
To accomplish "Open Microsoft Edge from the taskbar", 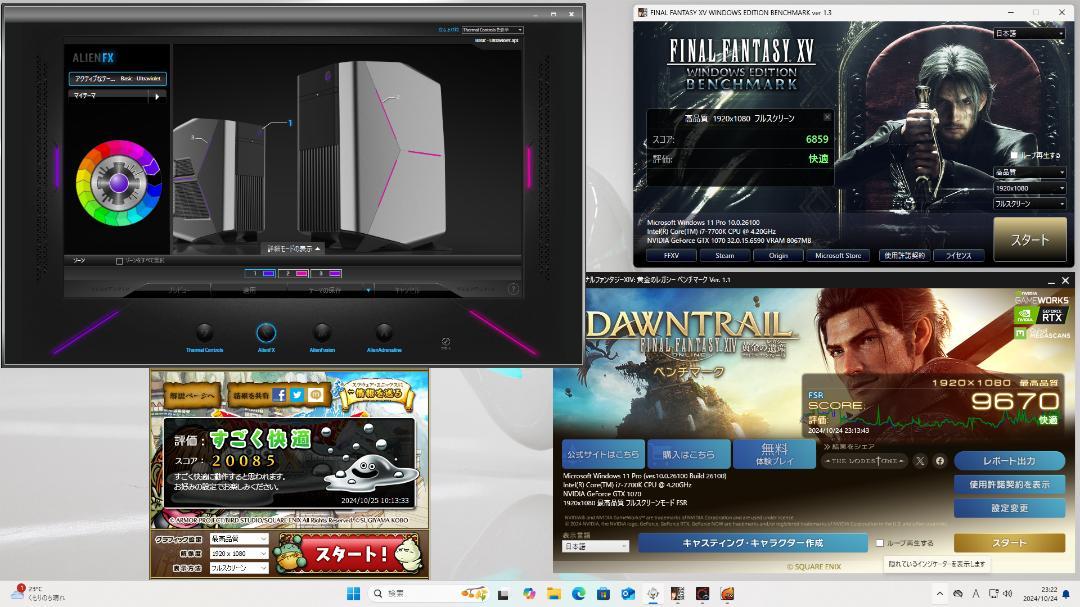I will click(x=579, y=594).
